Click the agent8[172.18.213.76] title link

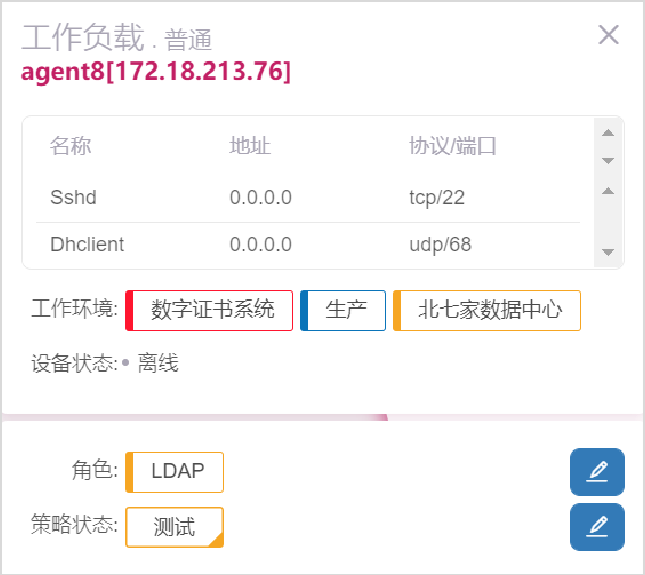(x=155, y=72)
